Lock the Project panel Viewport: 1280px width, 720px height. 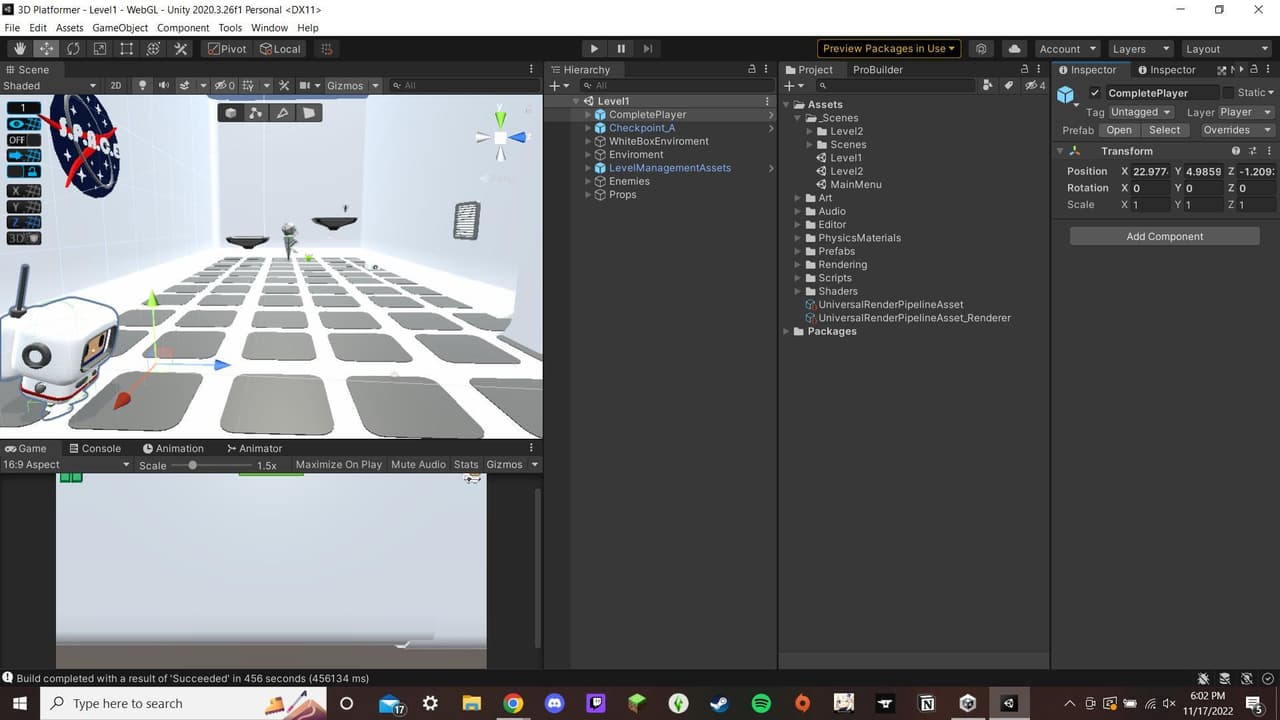point(1024,69)
